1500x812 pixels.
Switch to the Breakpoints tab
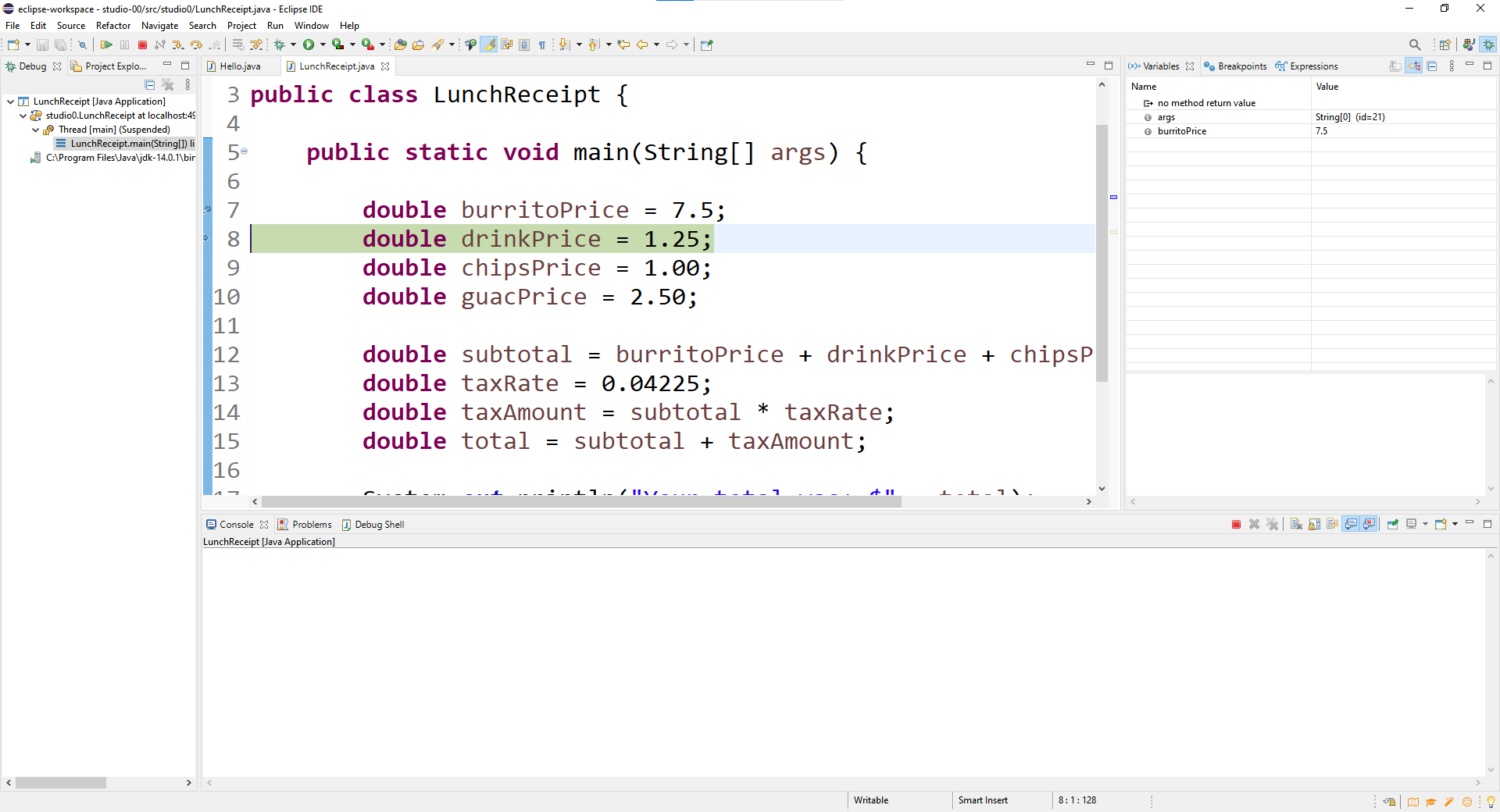[1235, 66]
